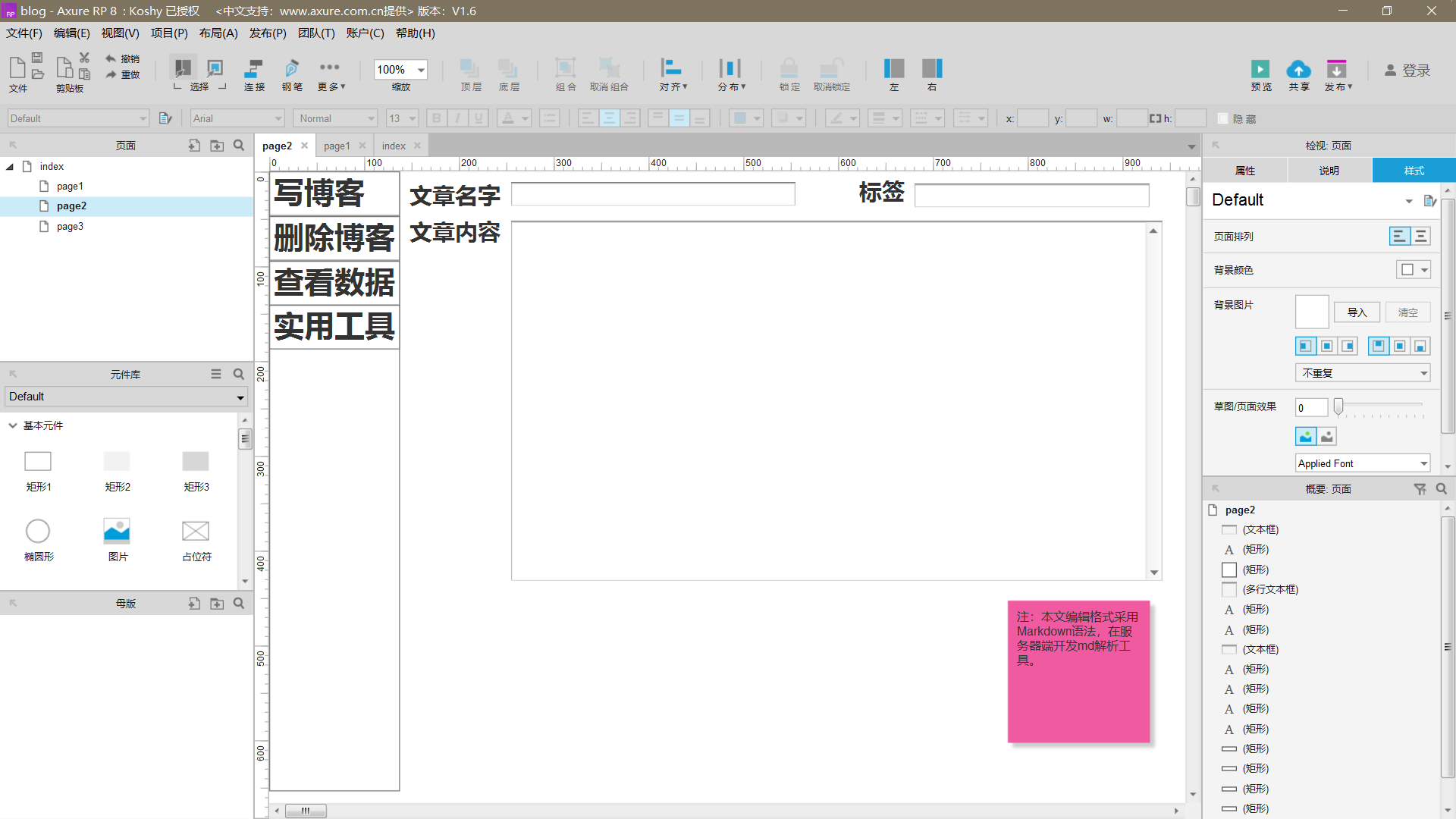
Task: Open the widget library menu icon
Action: (216, 374)
